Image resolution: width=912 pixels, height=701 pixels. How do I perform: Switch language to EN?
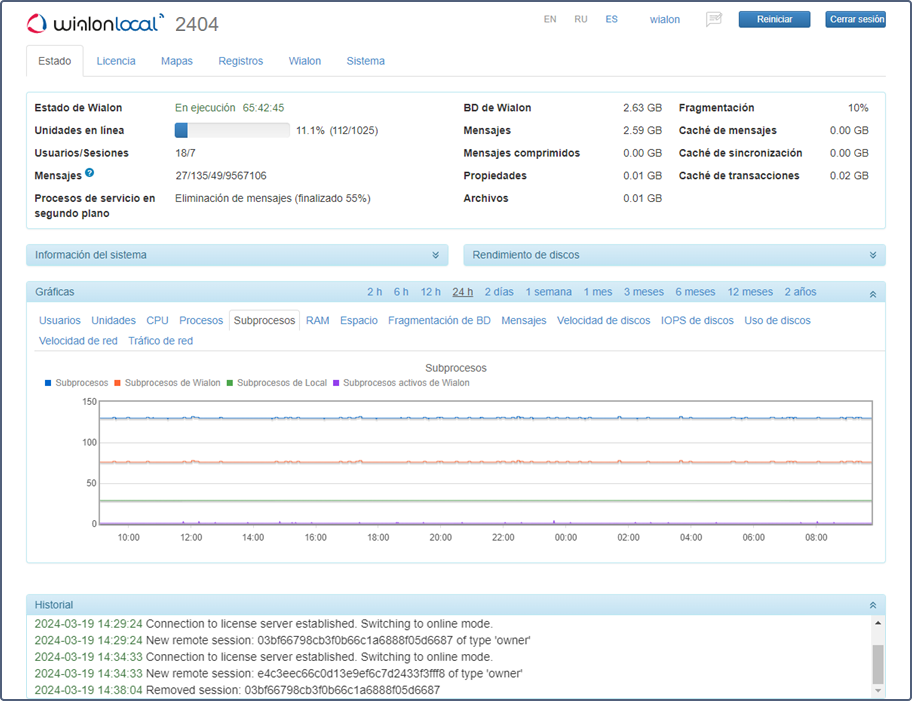[x=550, y=19]
